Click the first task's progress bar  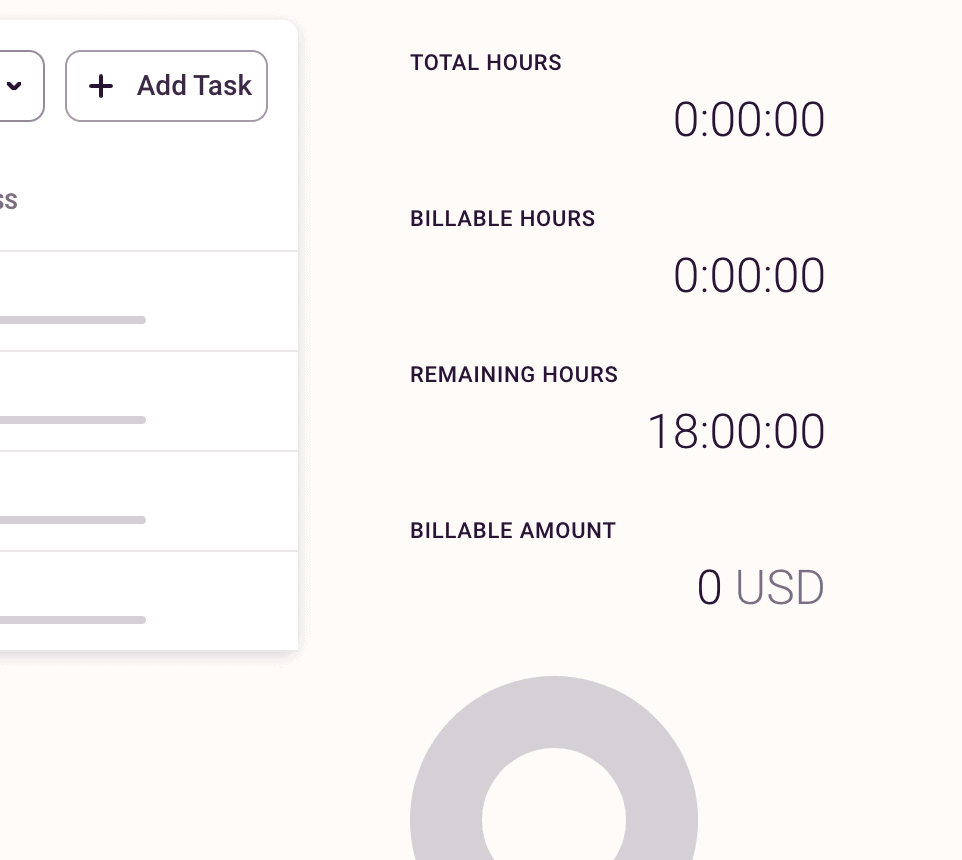[72, 320]
